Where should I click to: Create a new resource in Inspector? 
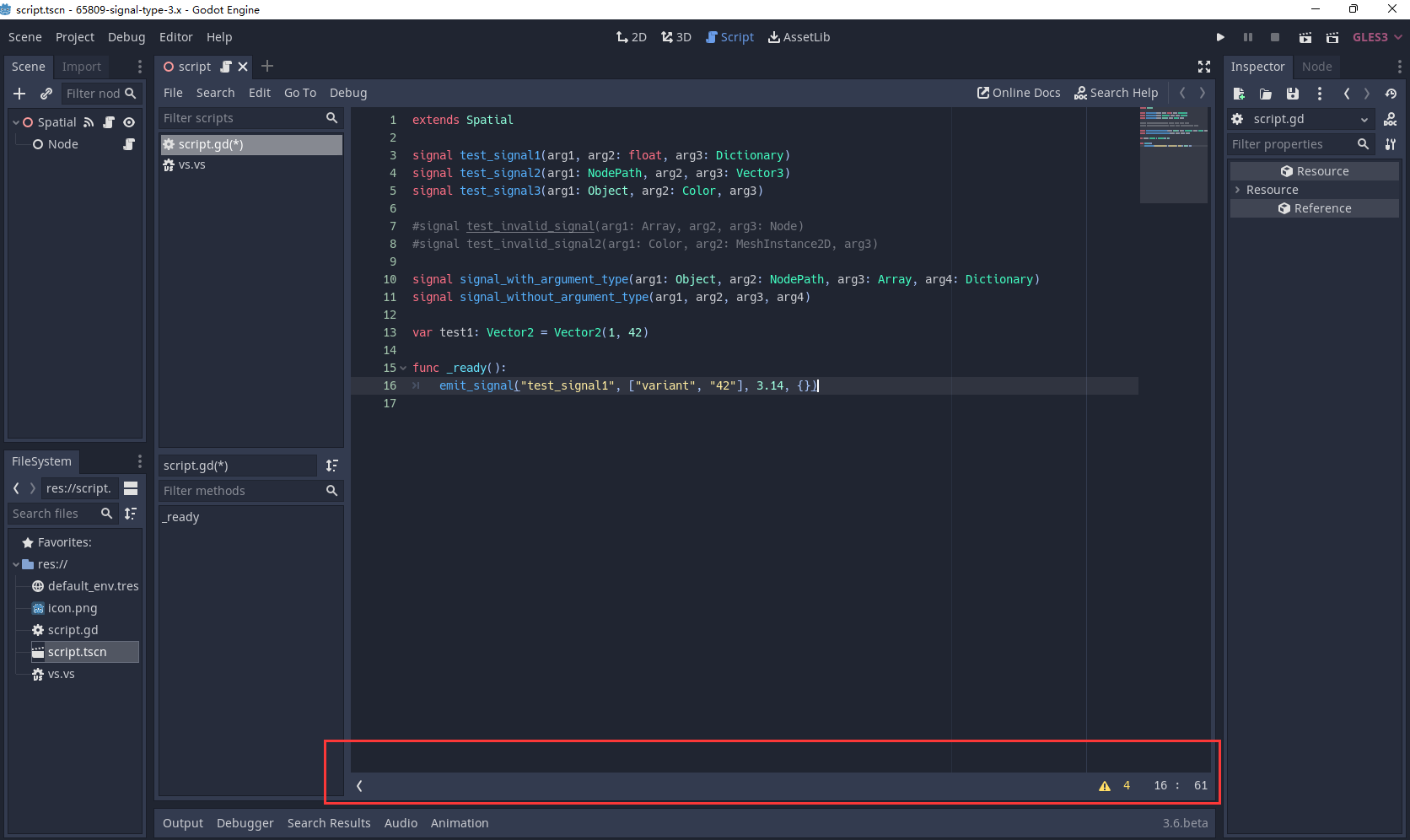click(1239, 94)
